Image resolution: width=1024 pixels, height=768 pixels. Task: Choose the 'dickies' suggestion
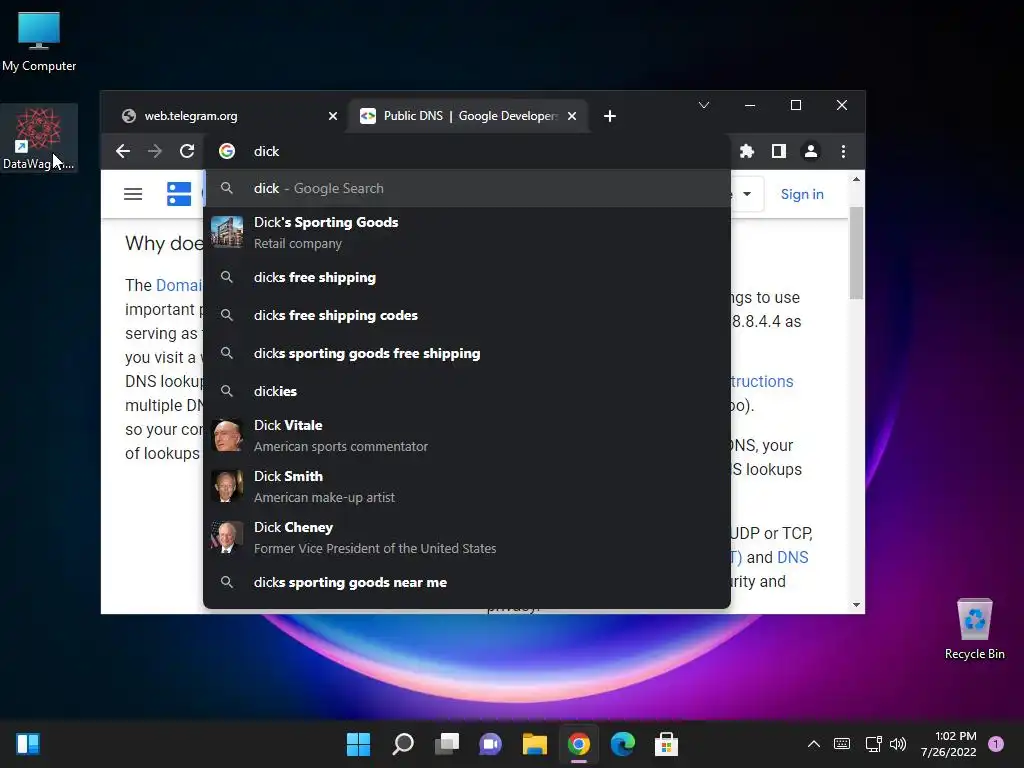point(467,391)
